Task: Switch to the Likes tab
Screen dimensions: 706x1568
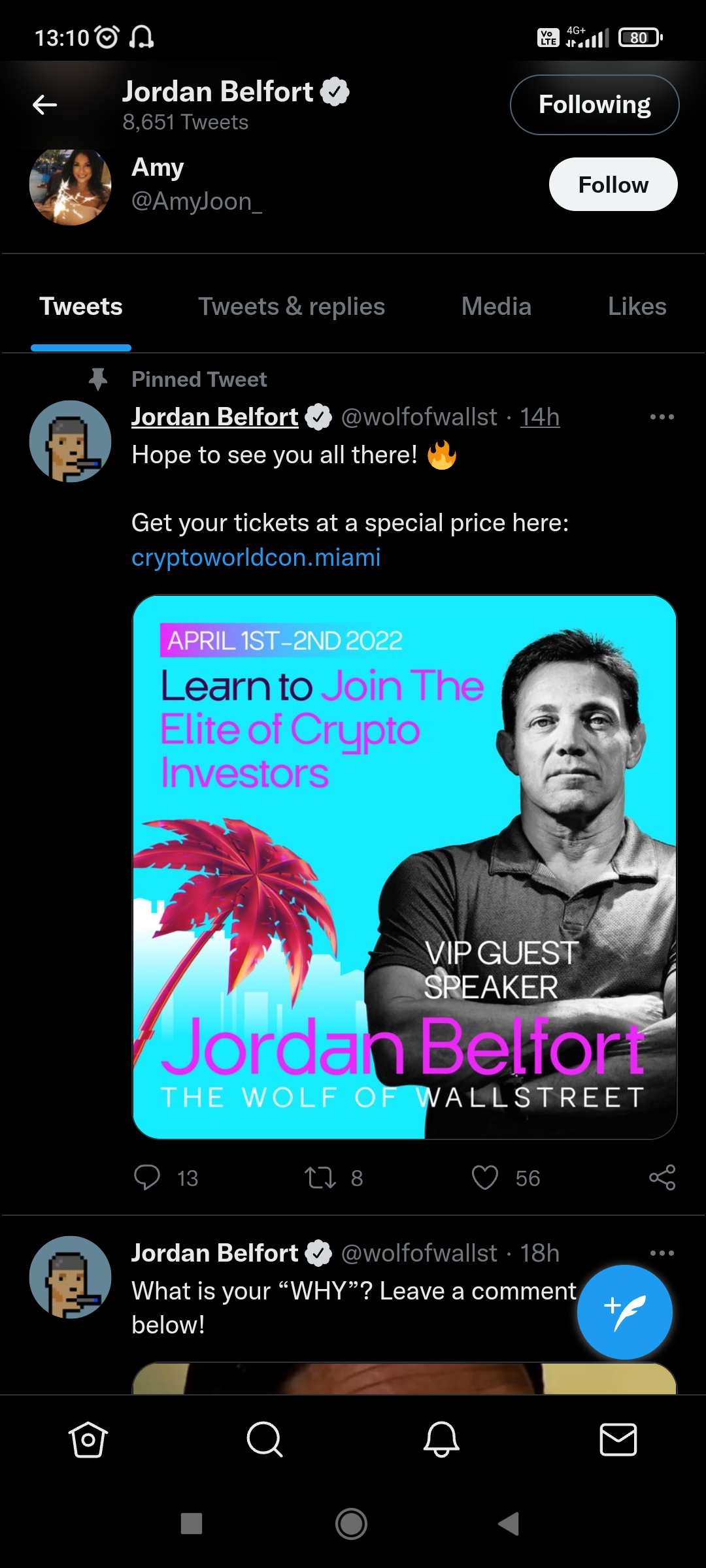Action: tap(637, 306)
